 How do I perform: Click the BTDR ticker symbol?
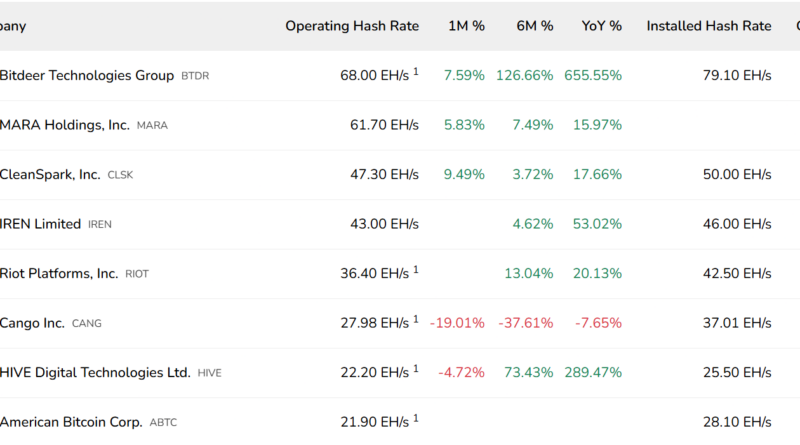pyautogui.click(x=195, y=76)
